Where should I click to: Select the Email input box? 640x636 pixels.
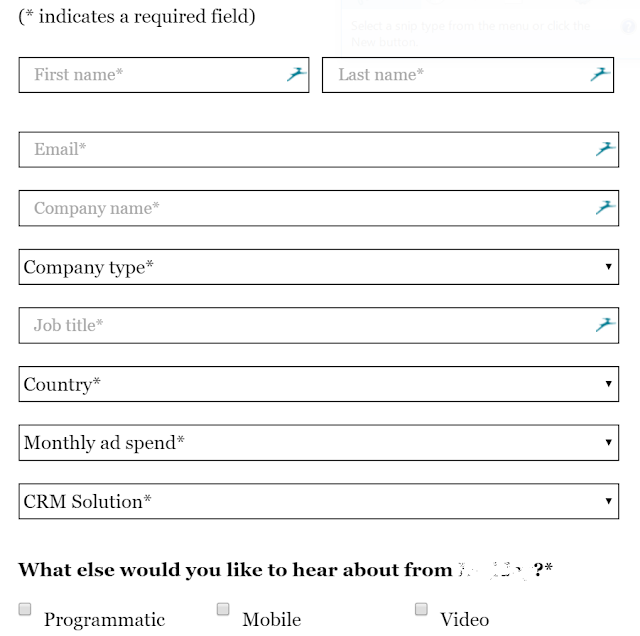[300, 150]
